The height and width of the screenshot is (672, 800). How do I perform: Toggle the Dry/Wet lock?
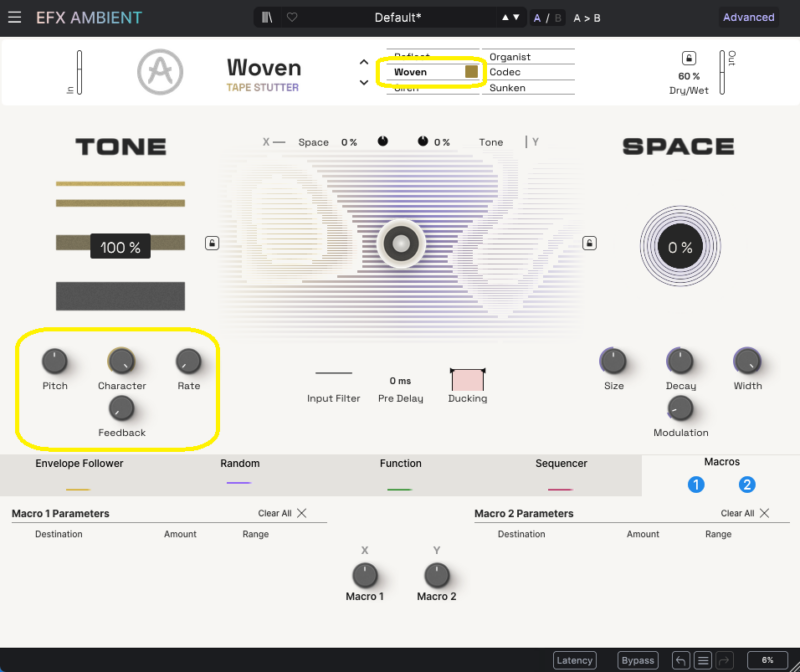coord(688,58)
